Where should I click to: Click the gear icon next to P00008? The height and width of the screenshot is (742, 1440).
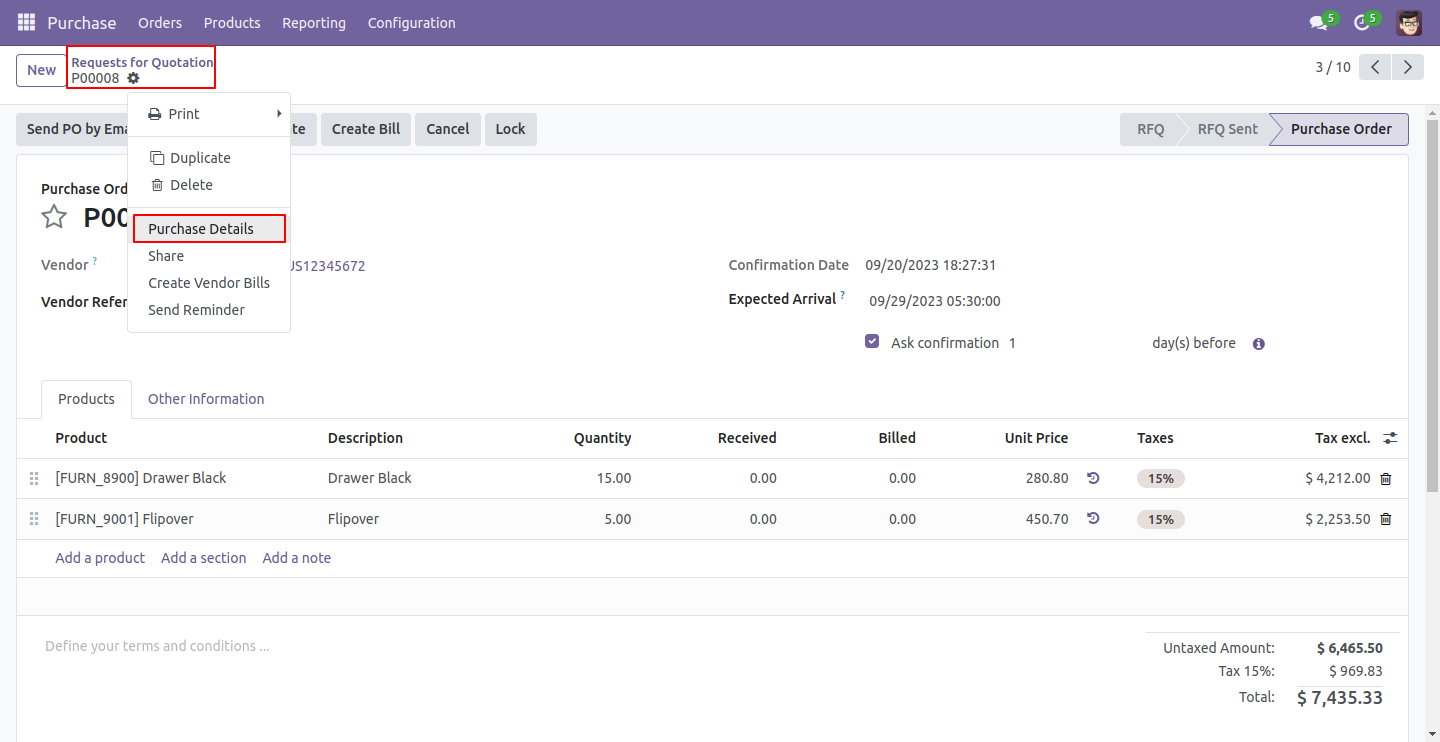point(133,78)
